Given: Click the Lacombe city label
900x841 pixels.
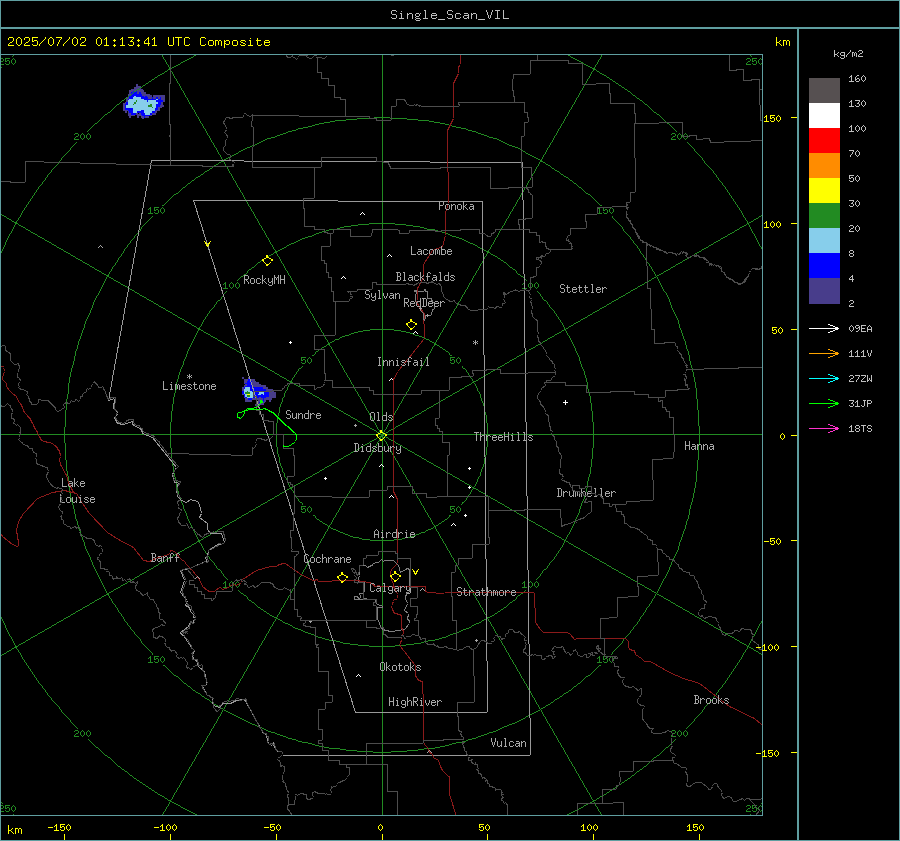Looking at the screenshot, I should [431, 251].
